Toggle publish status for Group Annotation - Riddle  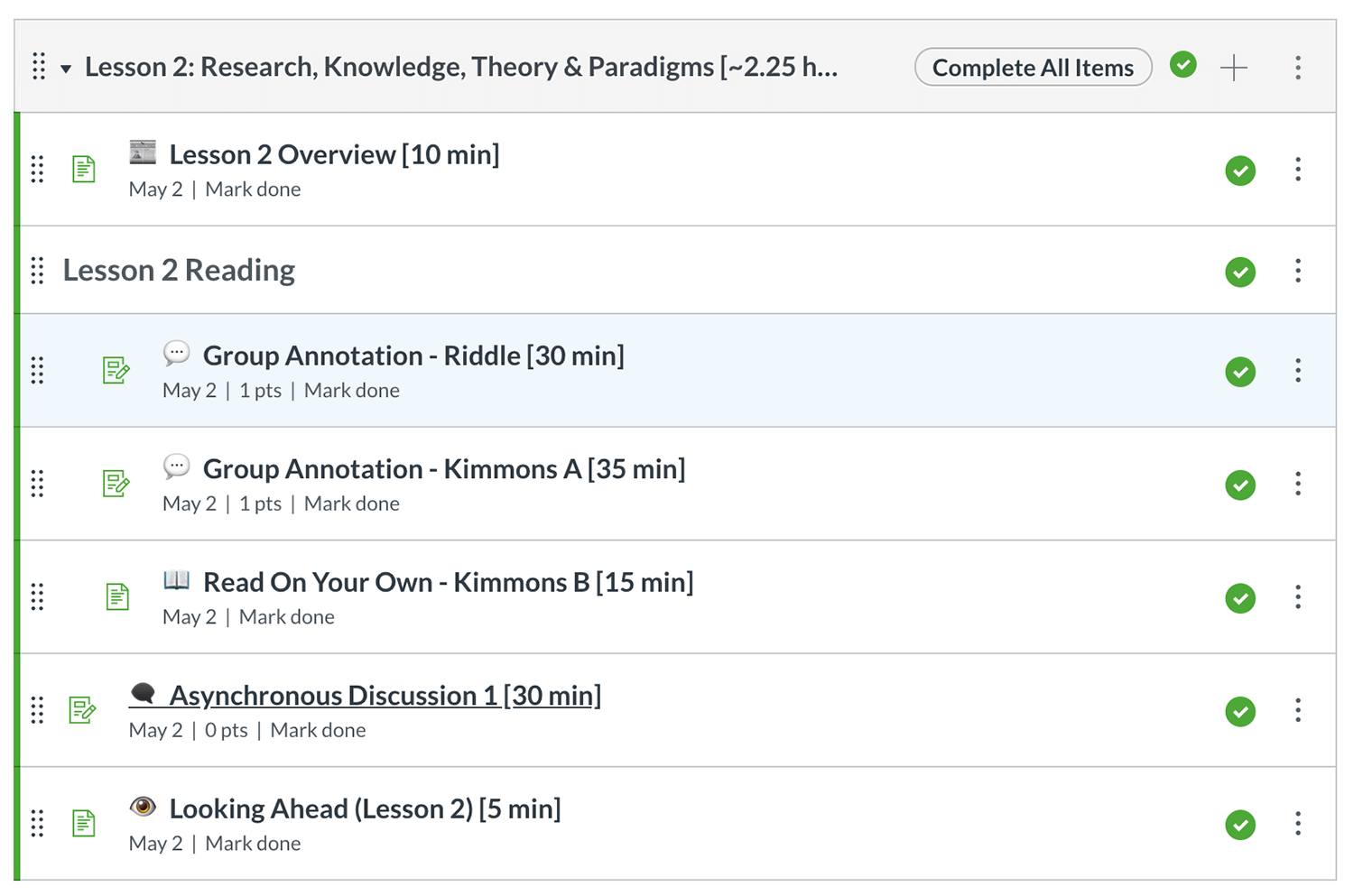[x=1240, y=372]
